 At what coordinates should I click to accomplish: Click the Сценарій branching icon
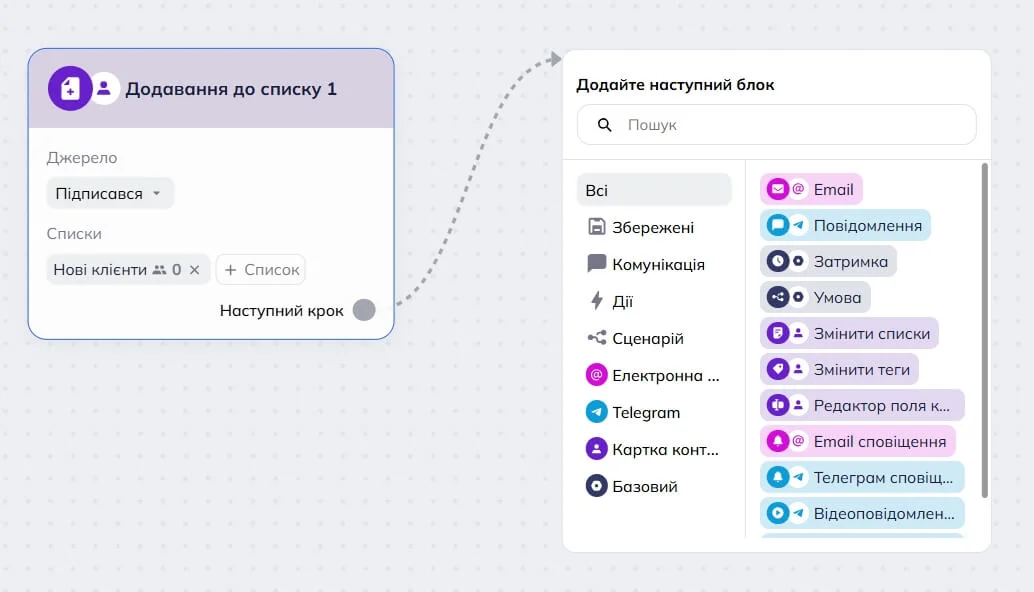click(596, 338)
